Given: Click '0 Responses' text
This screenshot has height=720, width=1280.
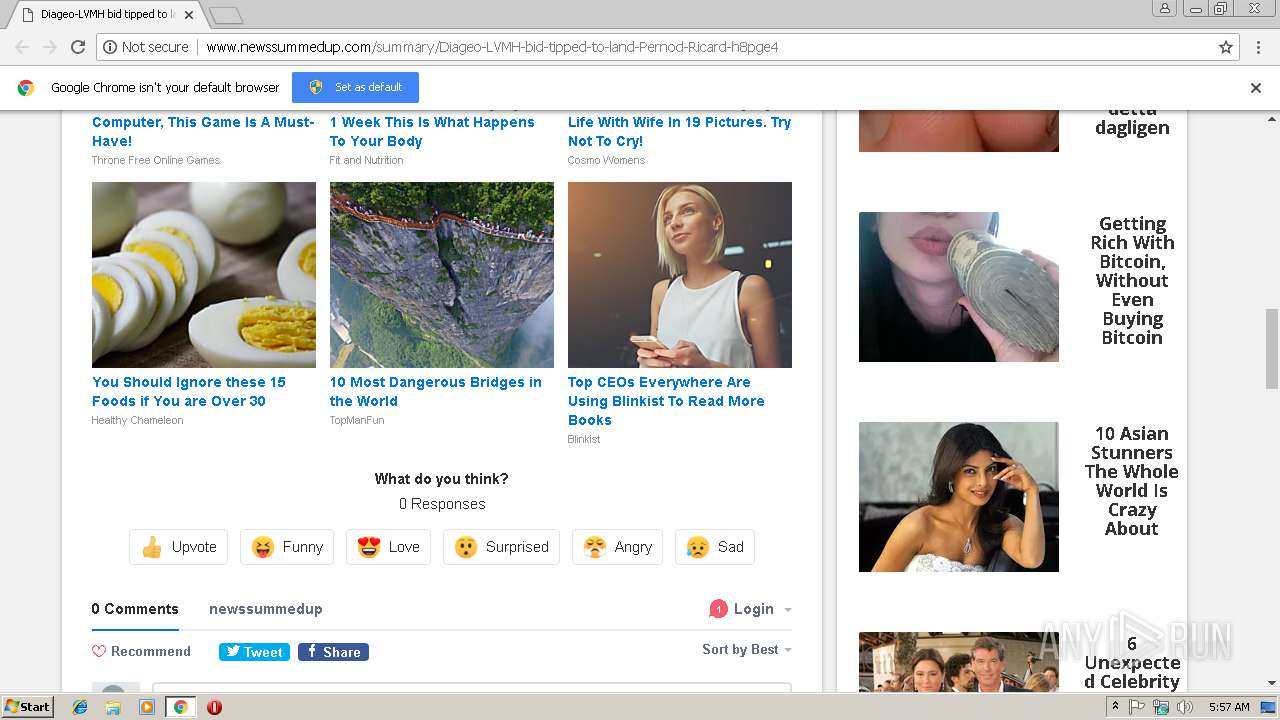Looking at the screenshot, I should pos(442,504).
